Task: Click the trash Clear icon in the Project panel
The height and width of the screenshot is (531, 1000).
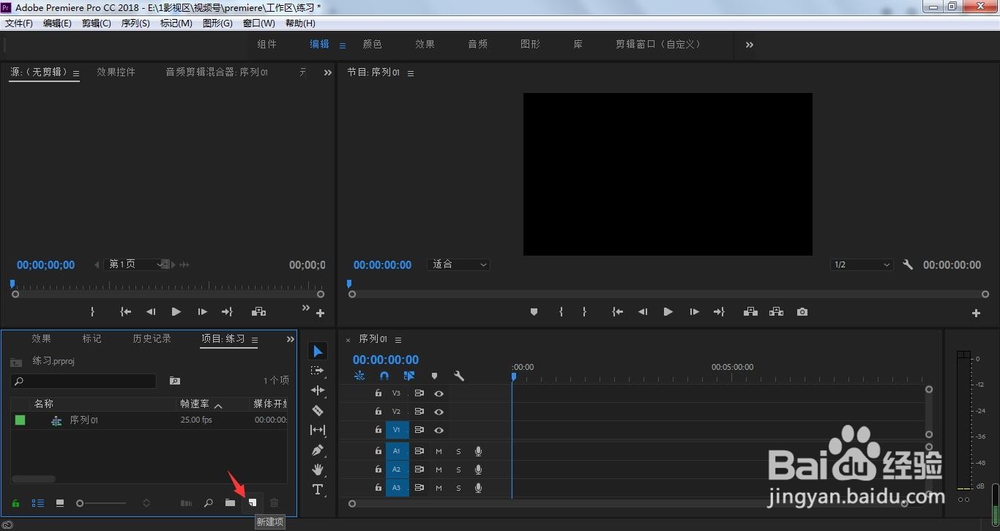Action: 274,503
